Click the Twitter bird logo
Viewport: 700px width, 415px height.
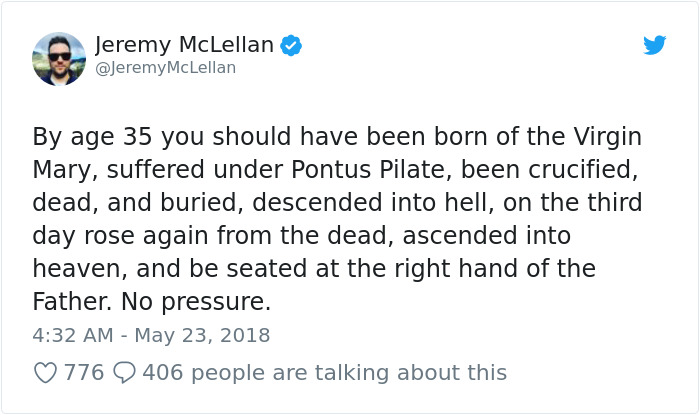[x=654, y=45]
